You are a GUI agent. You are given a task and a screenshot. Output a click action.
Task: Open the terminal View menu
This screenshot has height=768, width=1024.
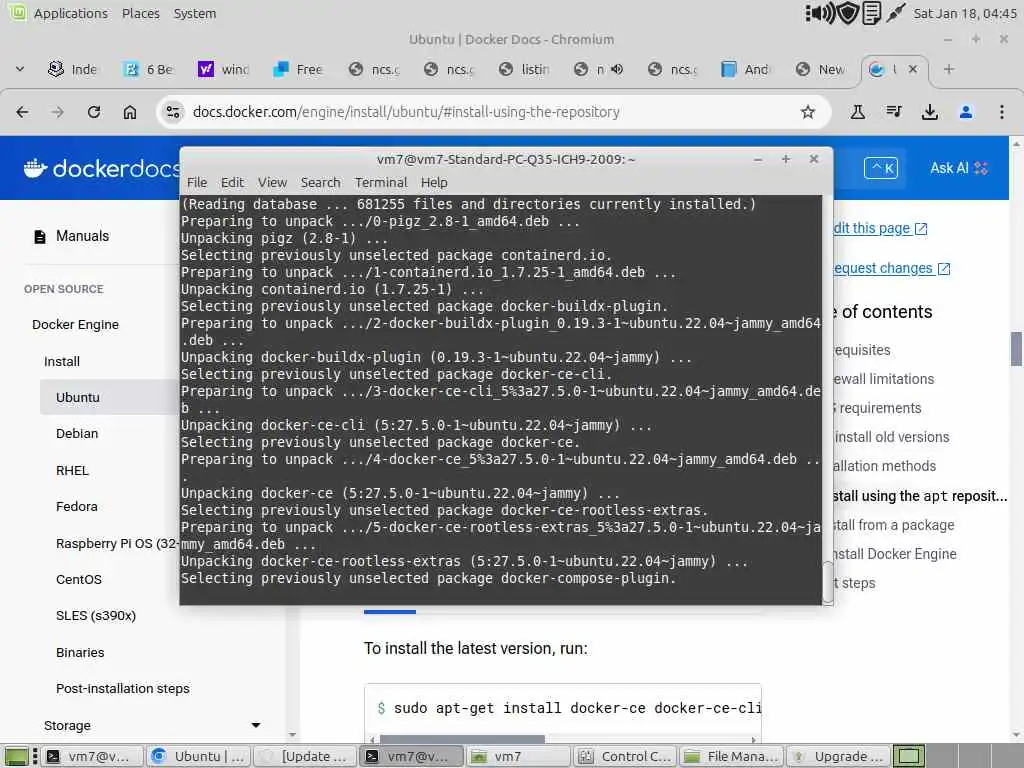pos(272,183)
